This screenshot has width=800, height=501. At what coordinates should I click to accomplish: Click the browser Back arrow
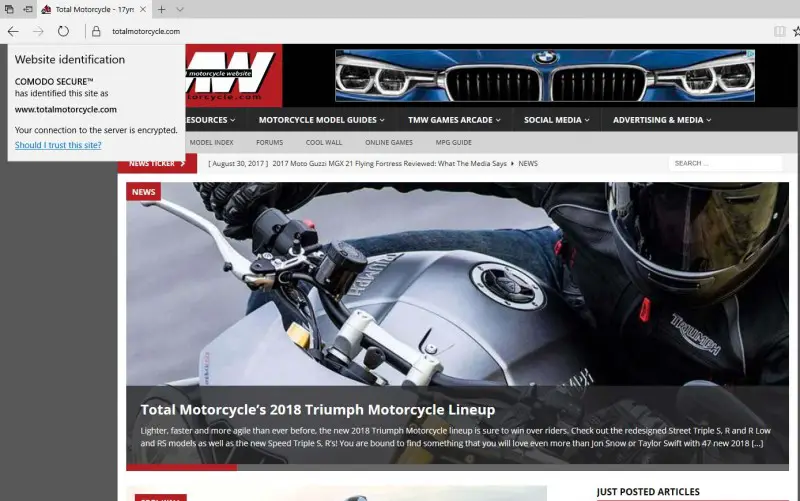tap(13, 31)
